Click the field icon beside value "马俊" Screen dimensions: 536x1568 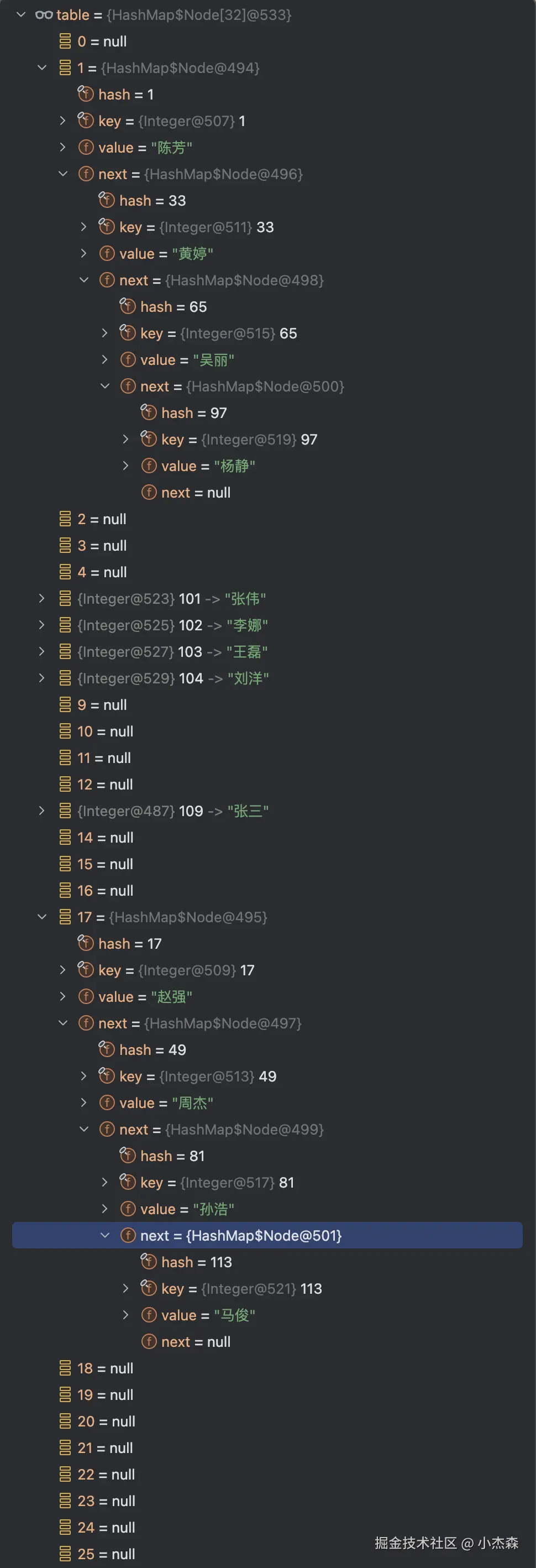[x=149, y=1315]
